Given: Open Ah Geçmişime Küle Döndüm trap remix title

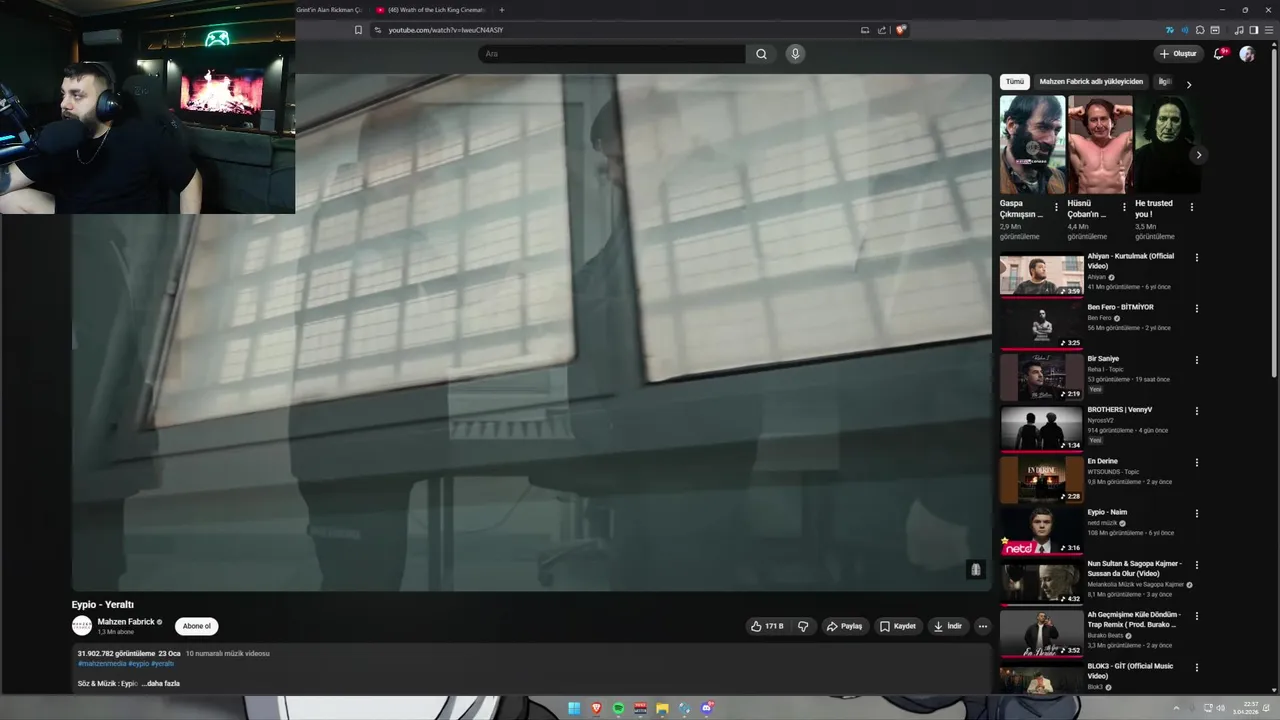Looking at the screenshot, I should (1134, 620).
